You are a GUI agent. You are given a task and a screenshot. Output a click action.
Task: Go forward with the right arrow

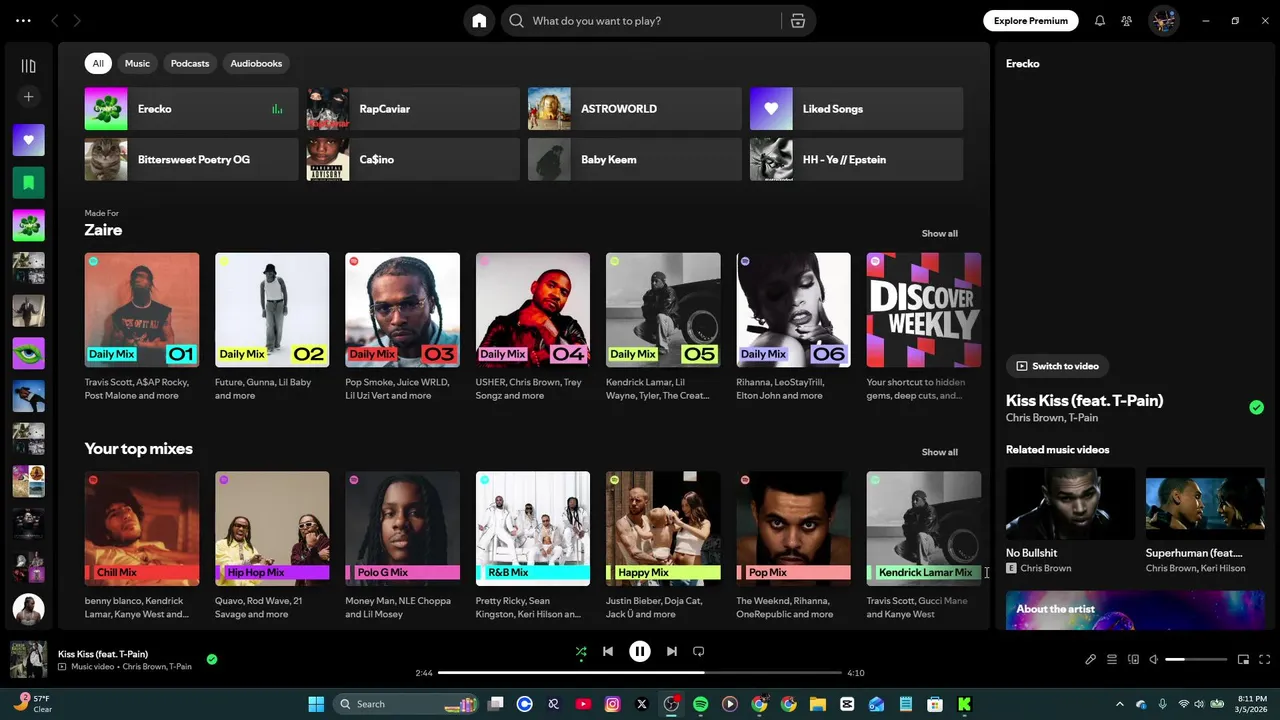tap(77, 20)
